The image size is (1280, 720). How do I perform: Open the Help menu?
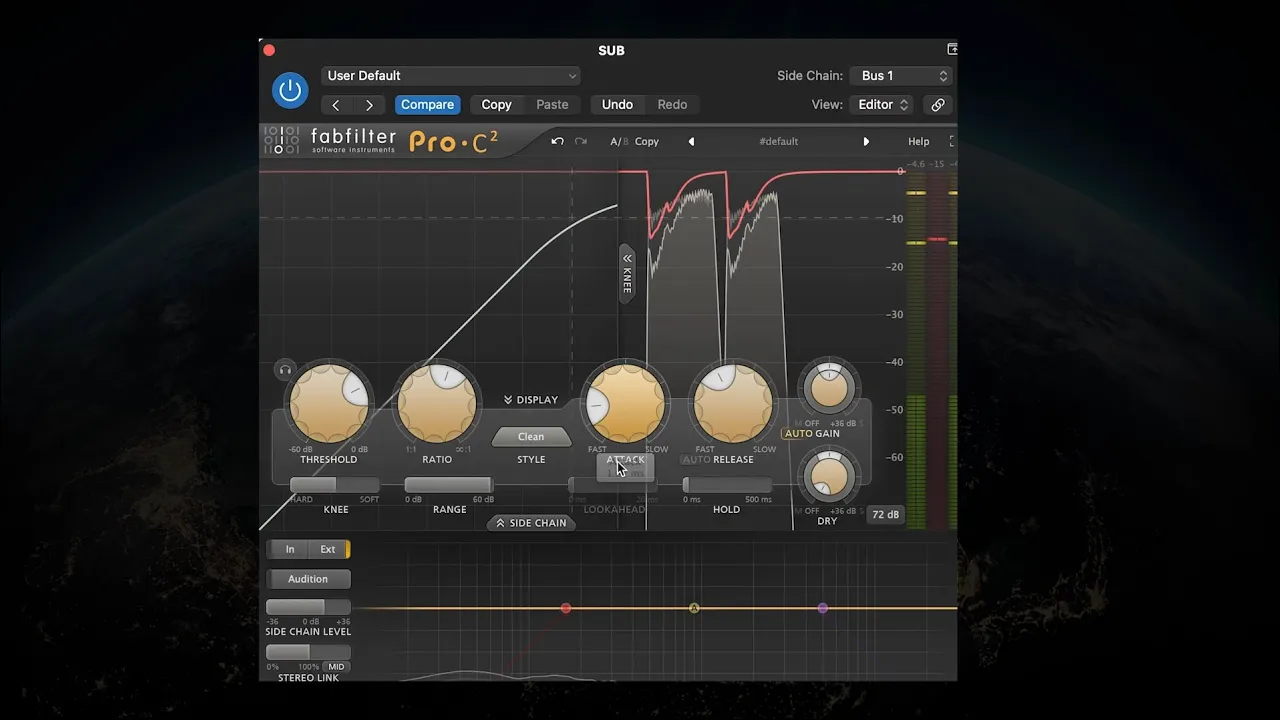(x=918, y=142)
